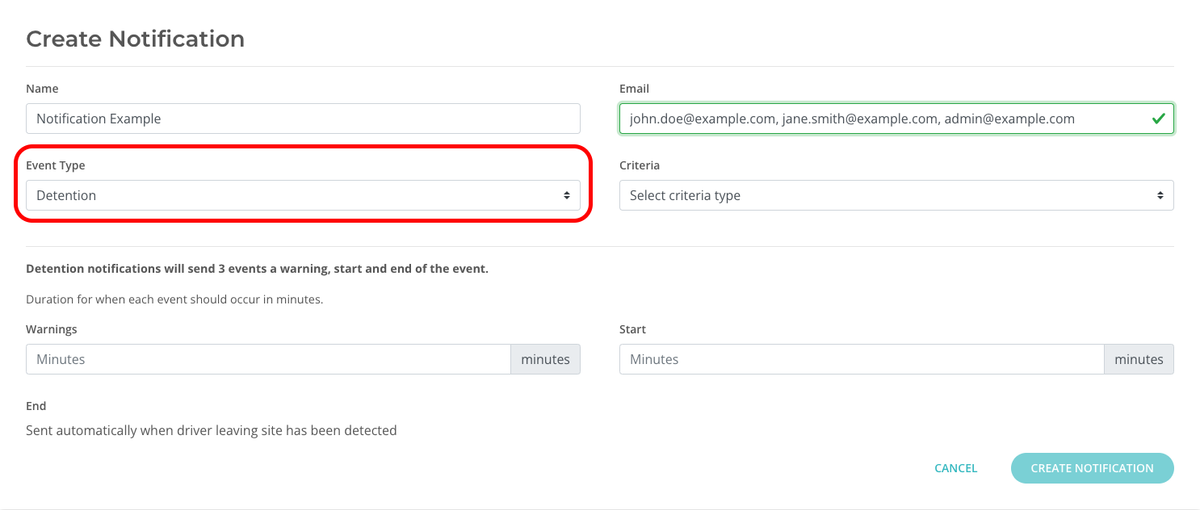1200x510 pixels.
Task: Click the Event Type dropdown arrows
Action: pos(566,196)
